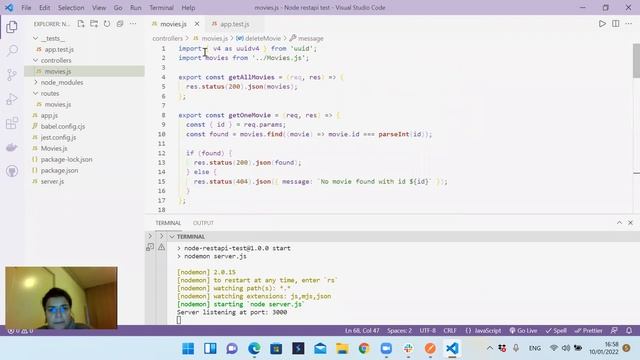The image size is (640, 360).
Task: Open the Extensions view
Action: [x=12, y=123]
